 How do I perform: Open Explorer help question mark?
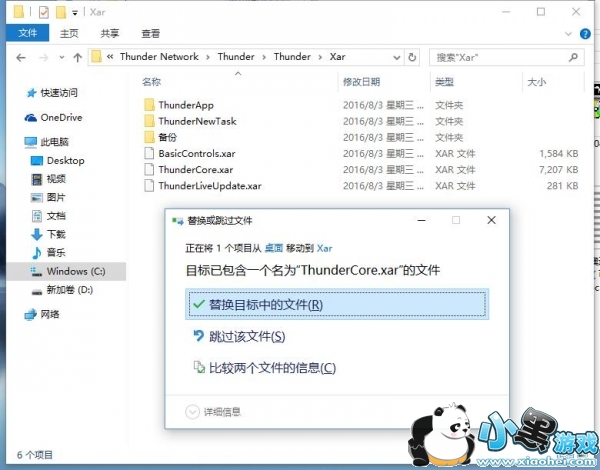585,34
